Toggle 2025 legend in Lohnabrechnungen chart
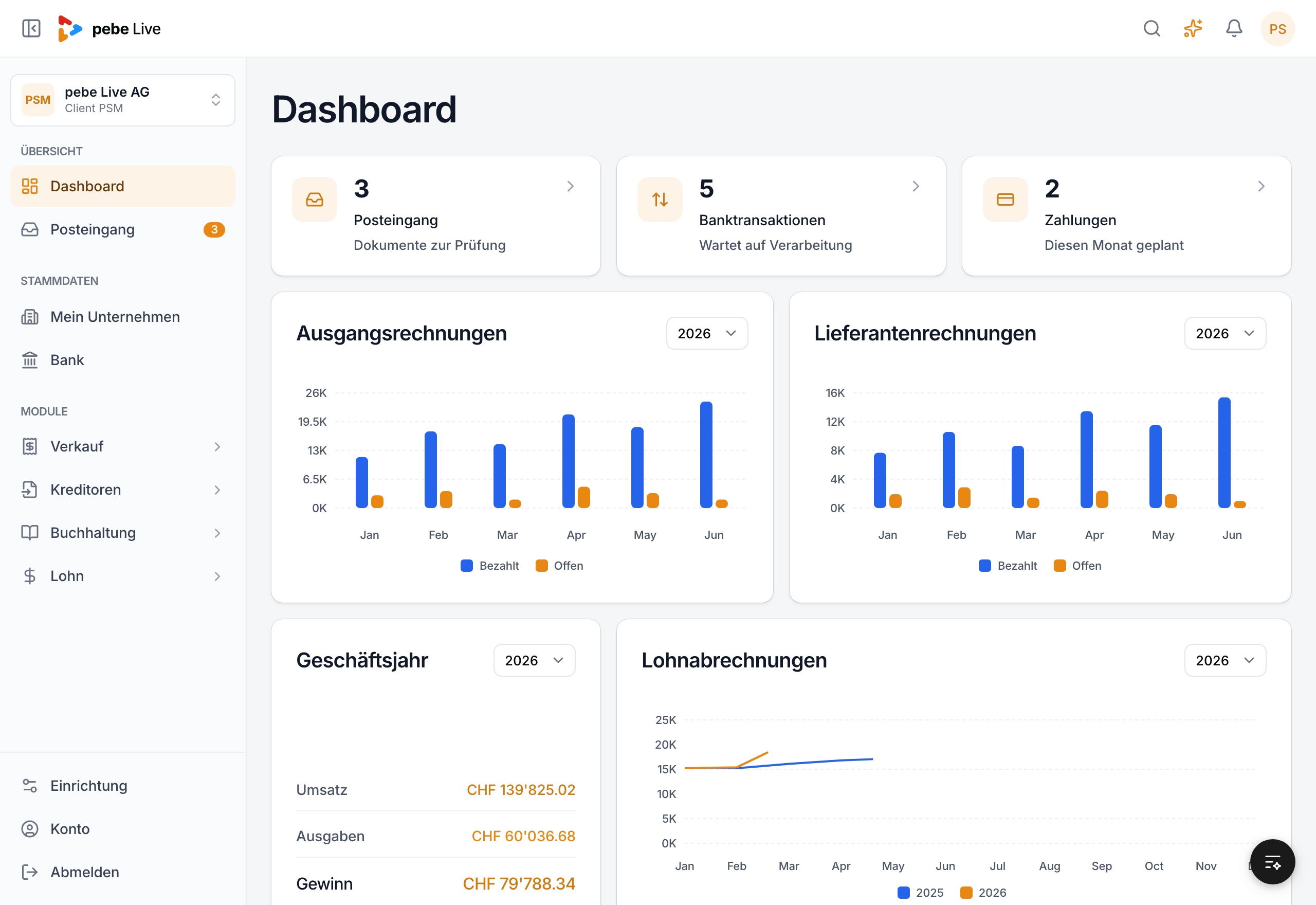Image resolution: width=1316 pixels, height=905 pixels. click(920, 892)
